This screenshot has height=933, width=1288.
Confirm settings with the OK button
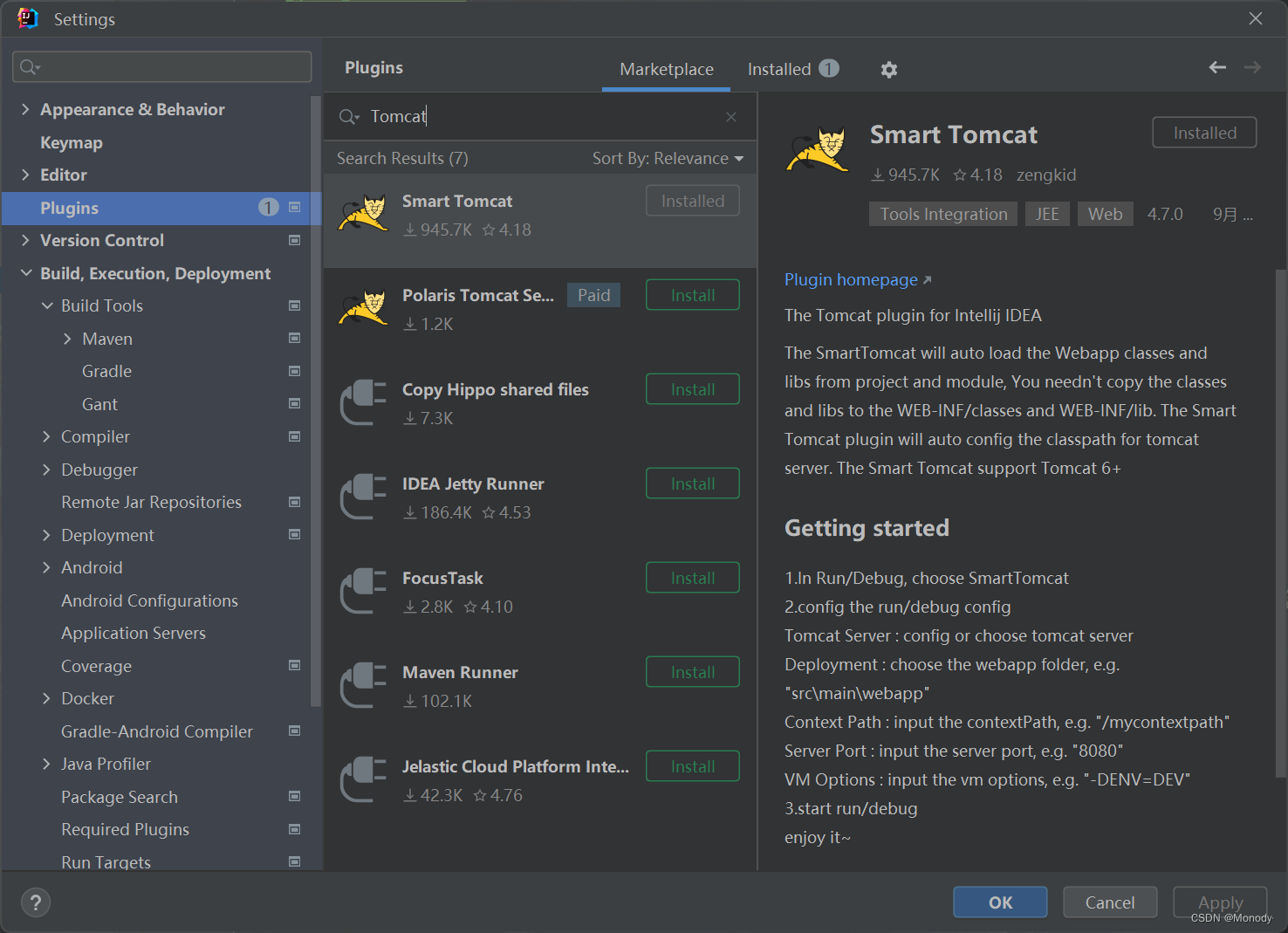1000,902
